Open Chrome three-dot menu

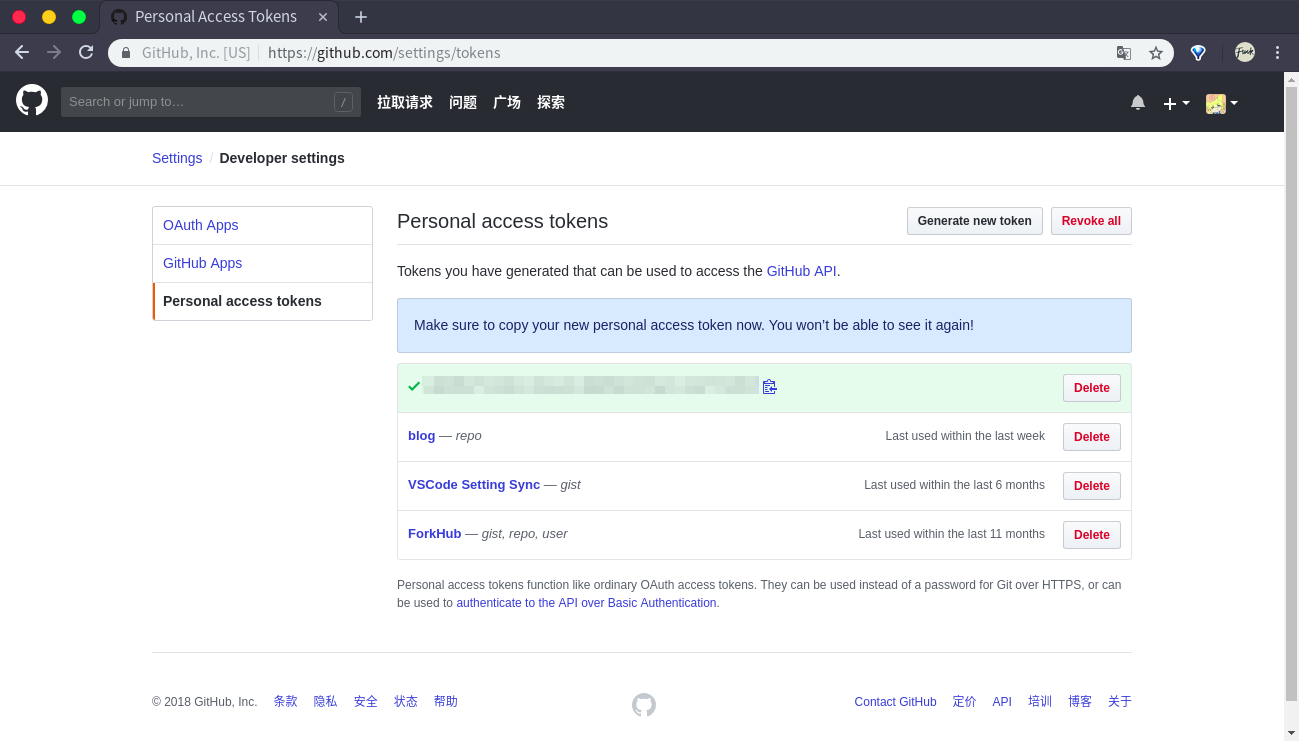tap(1277, 52)
